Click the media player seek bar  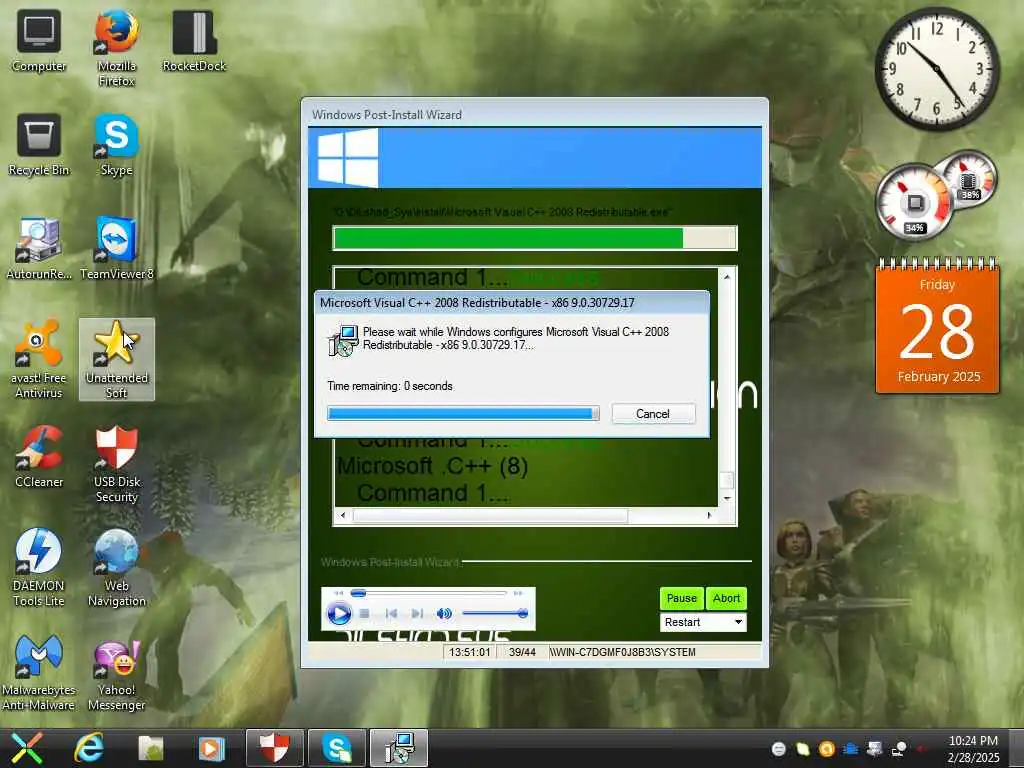pyautogui.click(x=429, y=593)
